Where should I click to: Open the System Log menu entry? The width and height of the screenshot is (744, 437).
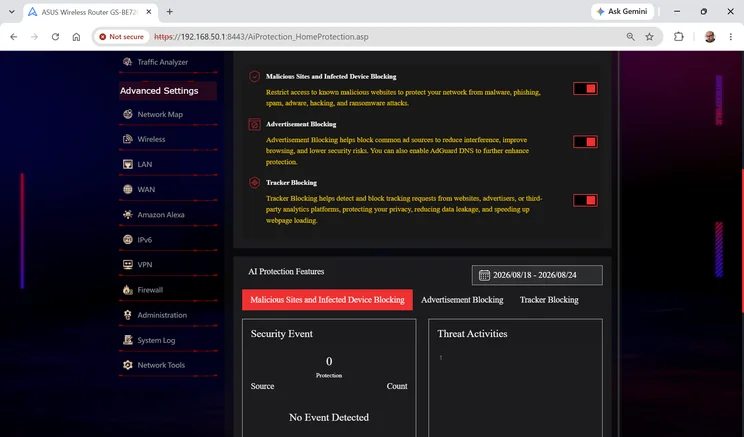[168, 340]
